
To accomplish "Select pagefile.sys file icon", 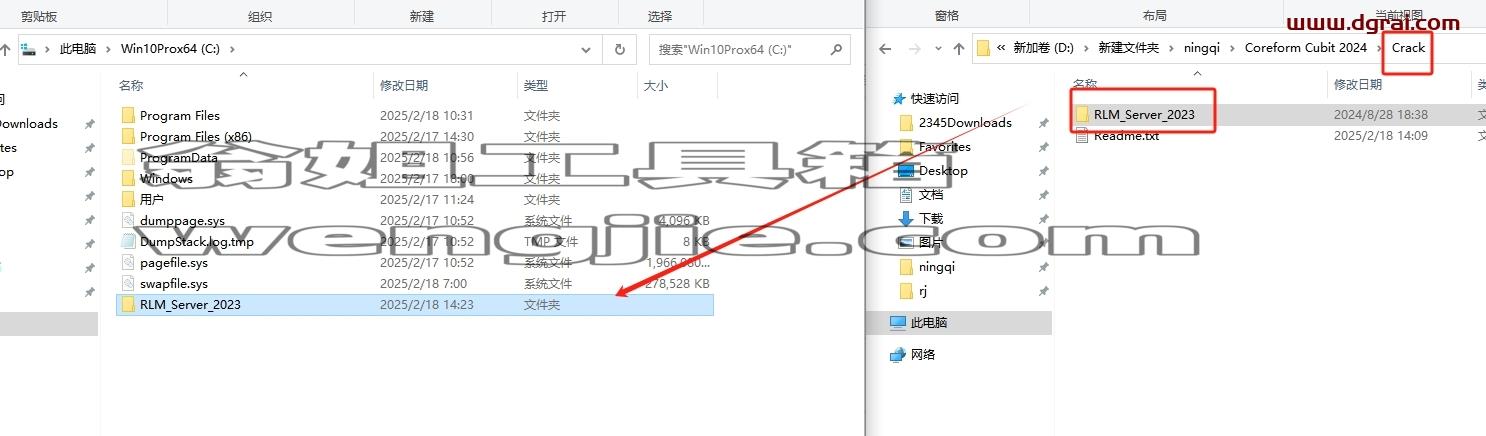I will pos(127,262).
